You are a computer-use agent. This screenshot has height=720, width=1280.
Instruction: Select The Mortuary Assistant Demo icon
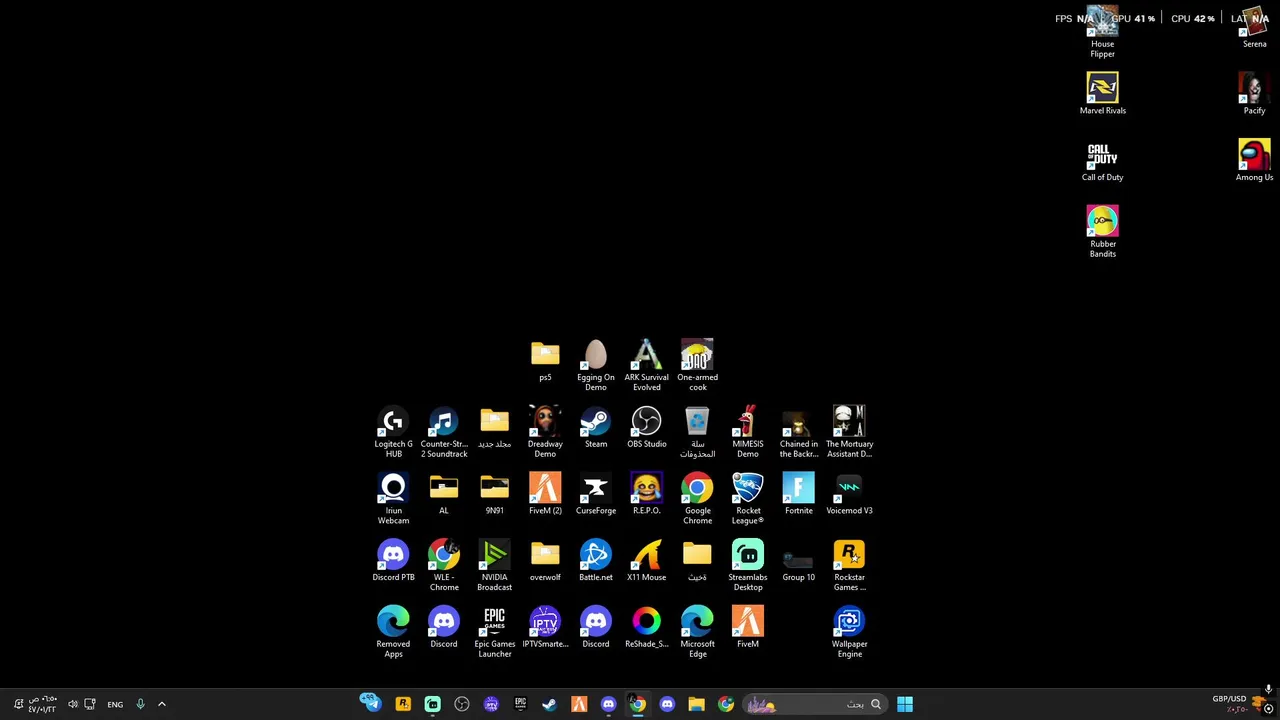pyautogui.click(x=849, y=432)
